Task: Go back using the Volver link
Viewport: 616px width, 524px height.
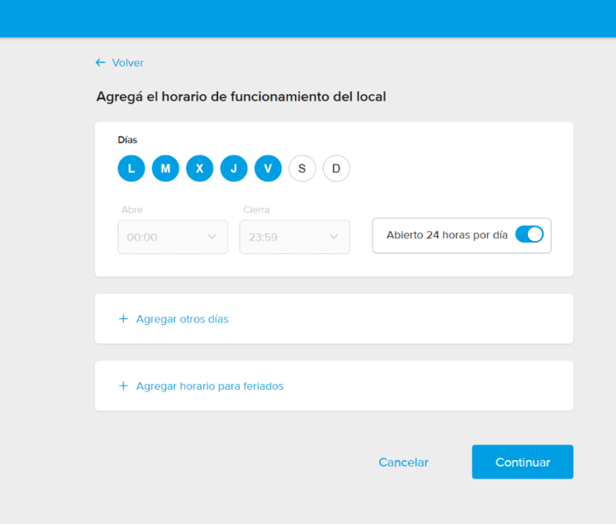Action: [x=128, y=63]
